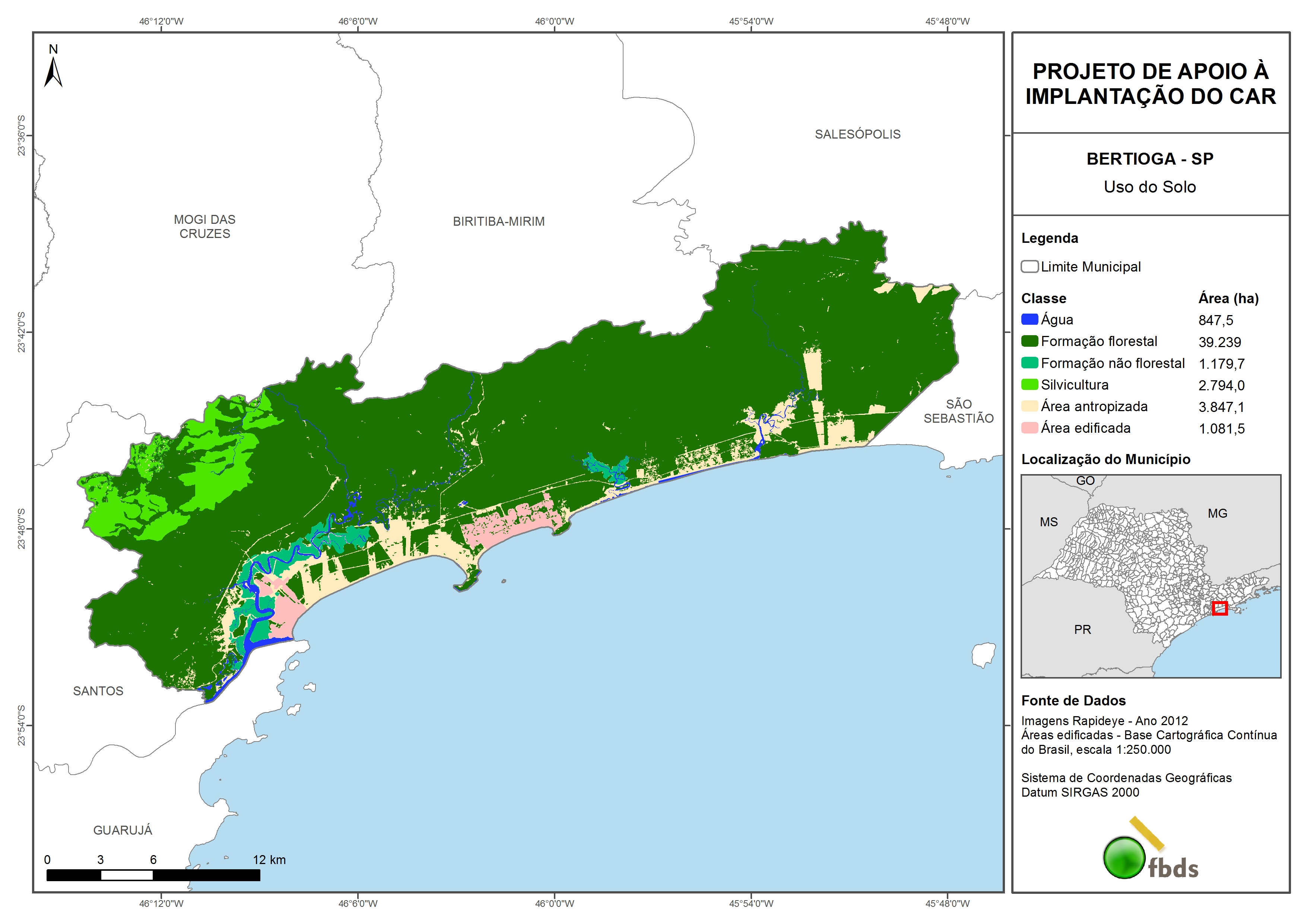Screen dimensions: 1307x924
Task: Click the Limite Municipal legend symbol
Action: pos(1029,266)
